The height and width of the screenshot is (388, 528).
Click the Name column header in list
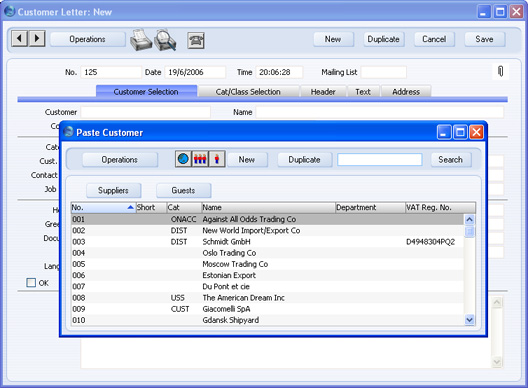pos(268,207)
